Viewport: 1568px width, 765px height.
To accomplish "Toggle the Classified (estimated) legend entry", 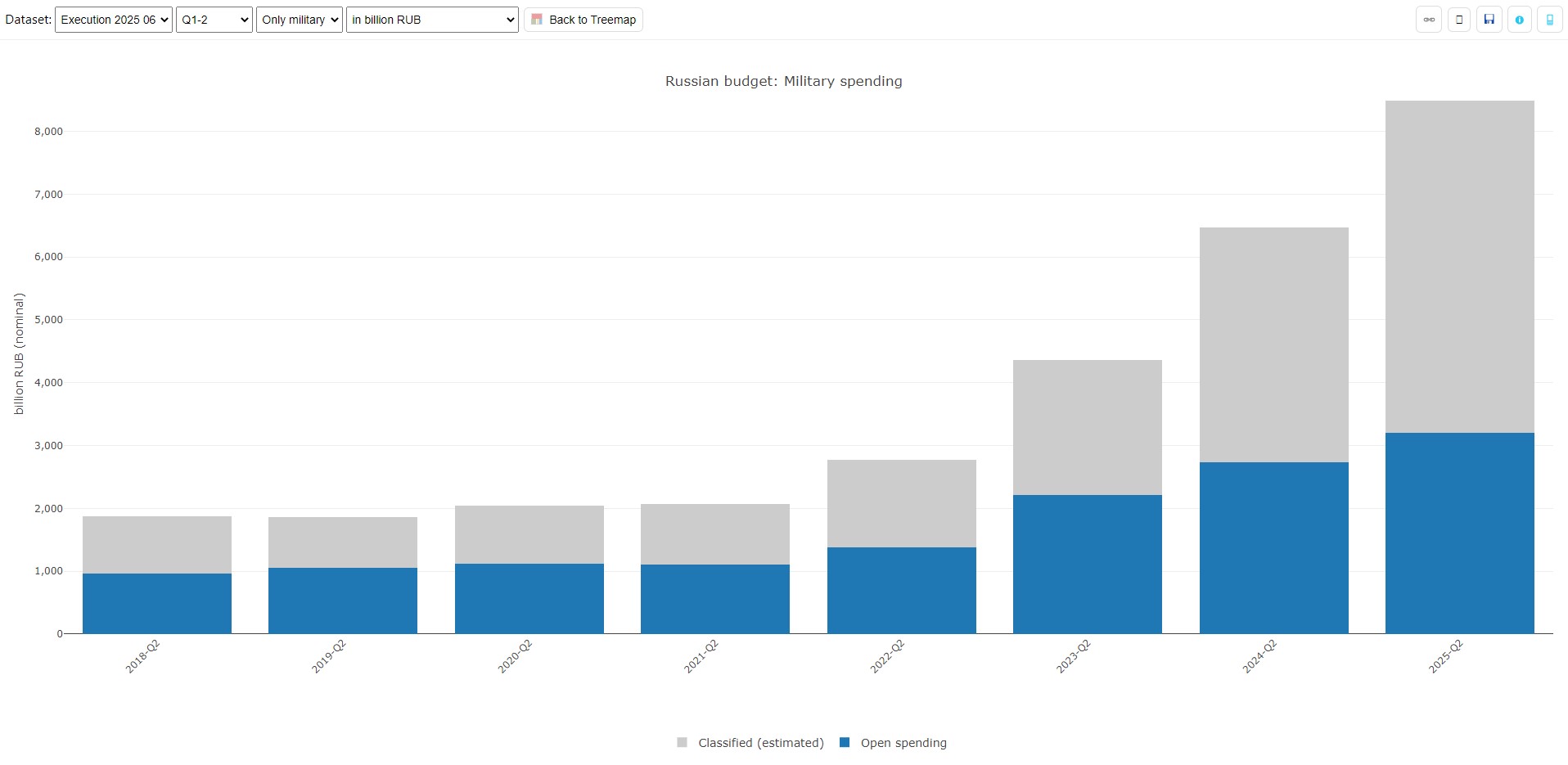I will 750,743.
